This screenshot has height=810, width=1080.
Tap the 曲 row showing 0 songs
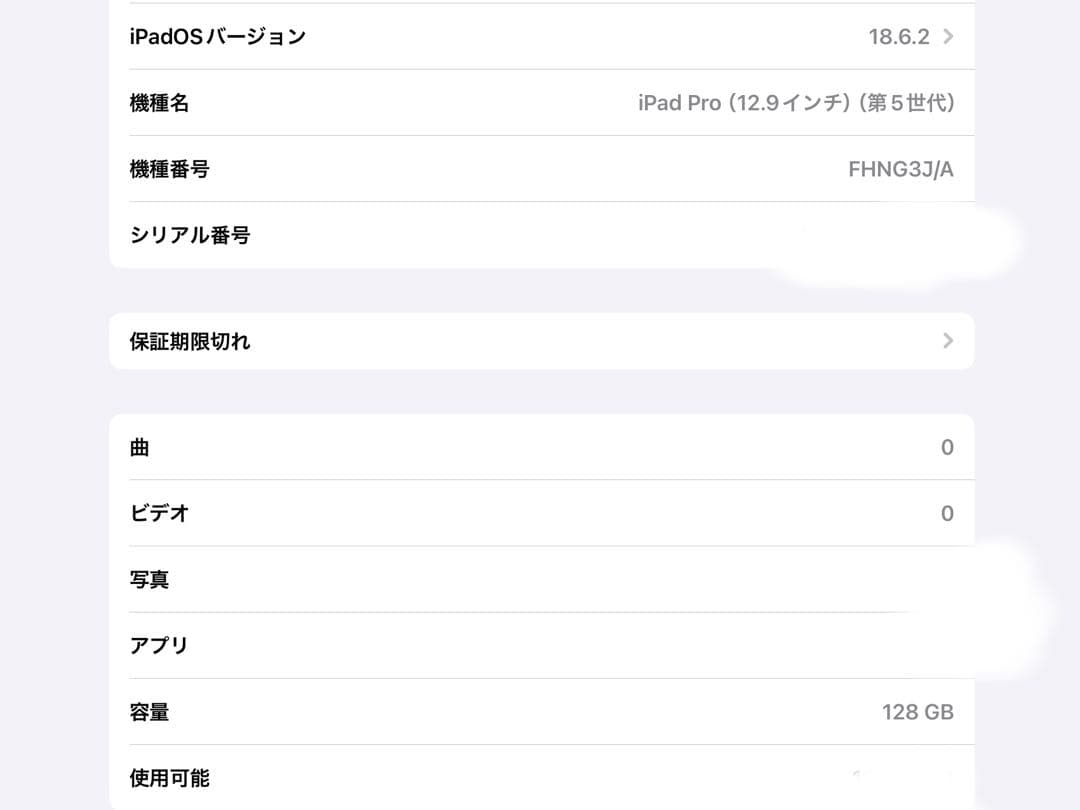540,447
